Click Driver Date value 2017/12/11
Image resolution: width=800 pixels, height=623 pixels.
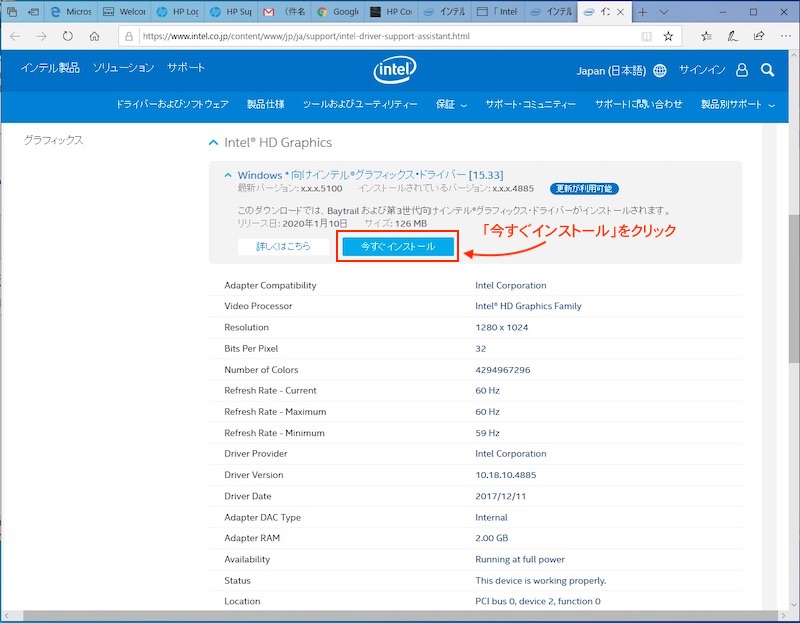coord(501,496)
